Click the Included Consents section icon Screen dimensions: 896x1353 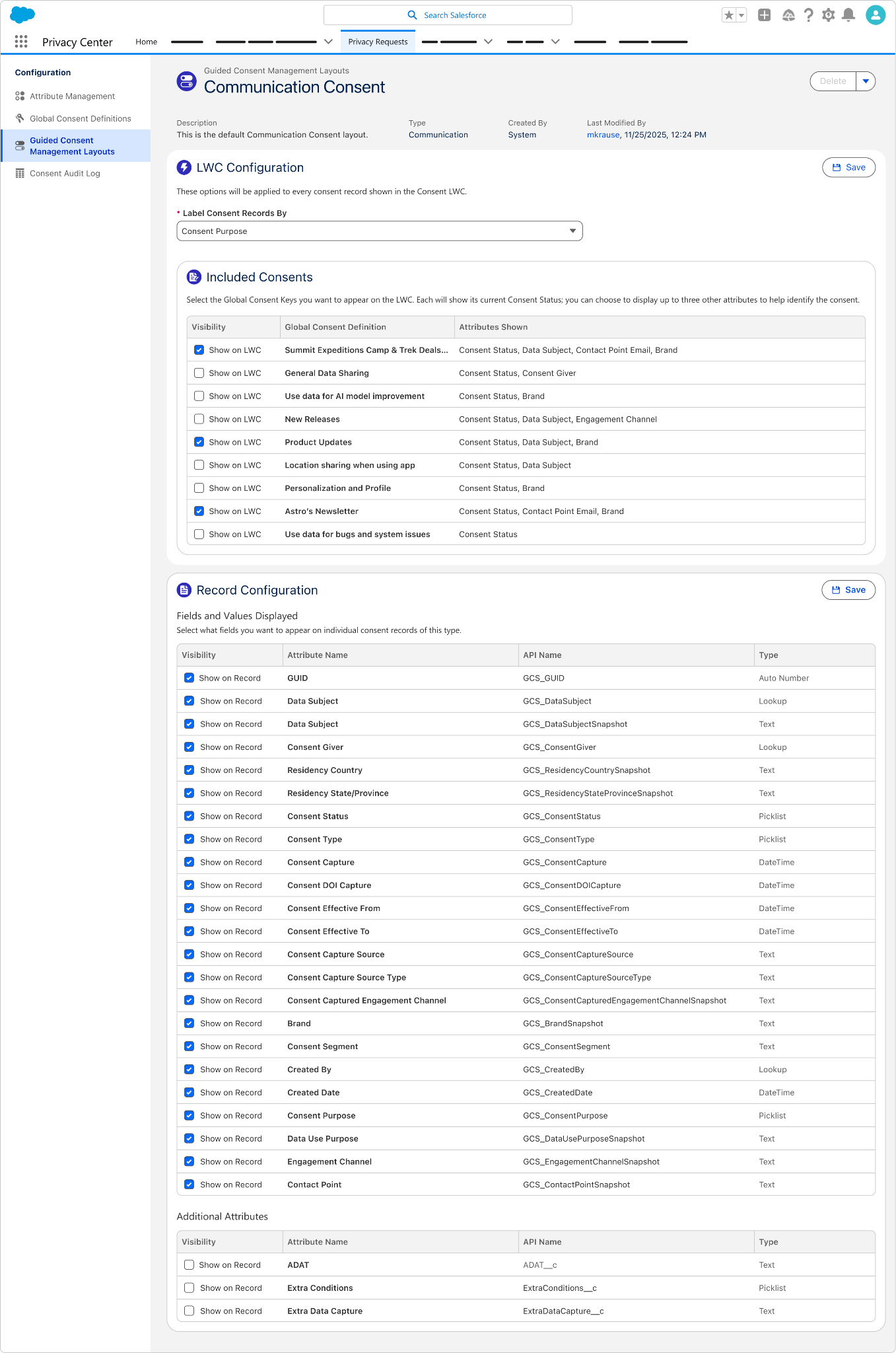pyautogui.click(x=193, y=277)
